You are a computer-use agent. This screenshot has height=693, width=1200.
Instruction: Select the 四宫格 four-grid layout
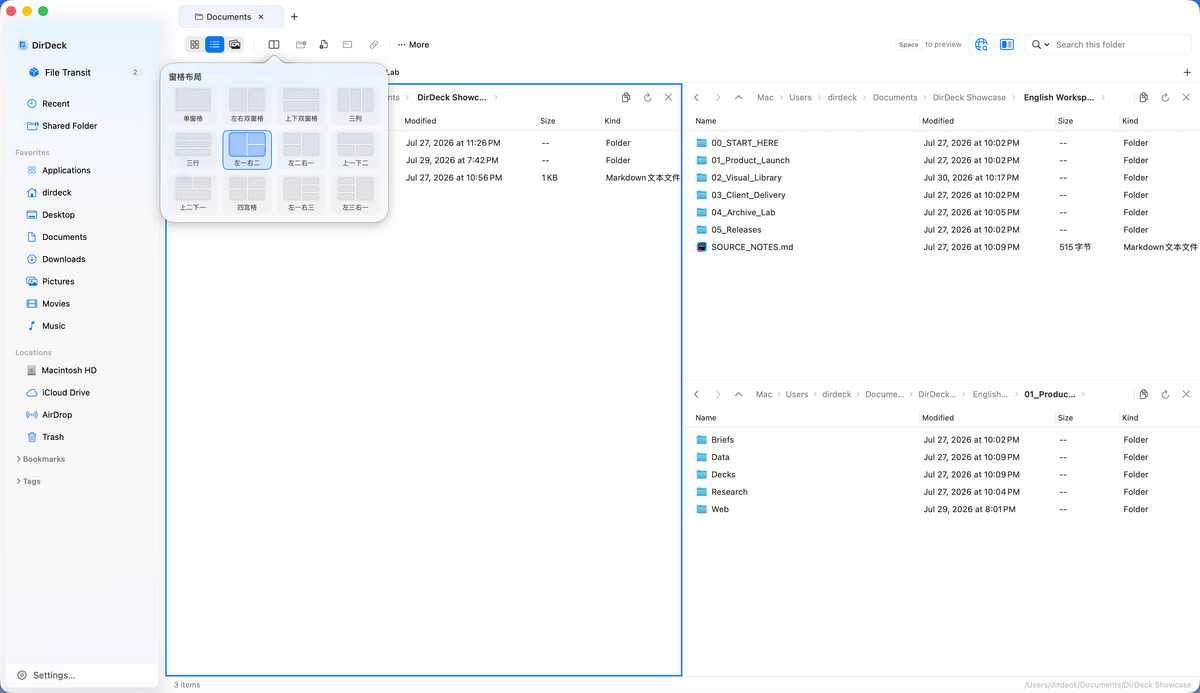[x=247, y=193]
